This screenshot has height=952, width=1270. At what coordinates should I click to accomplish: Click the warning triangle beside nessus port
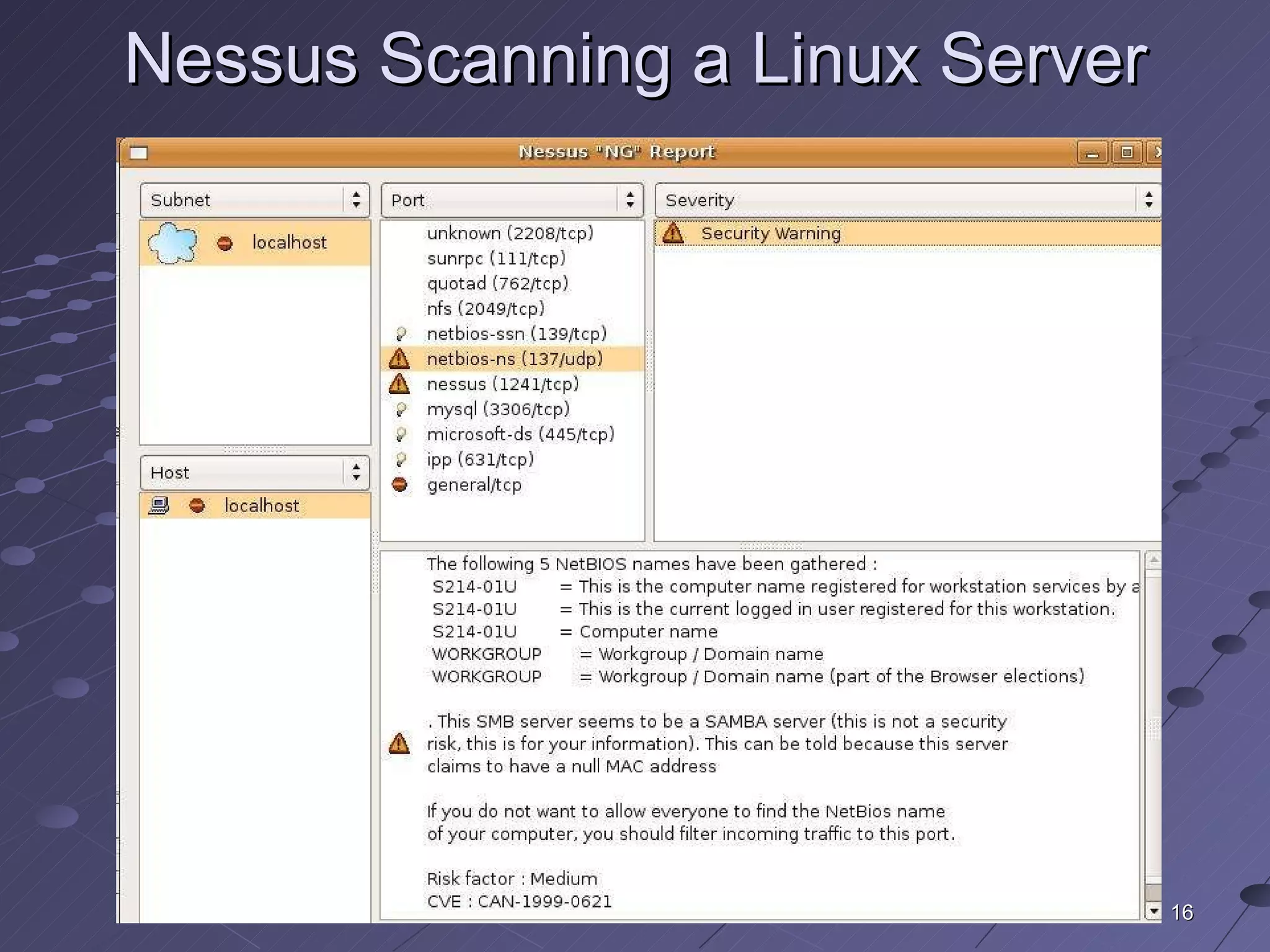[x=399, y=384]
